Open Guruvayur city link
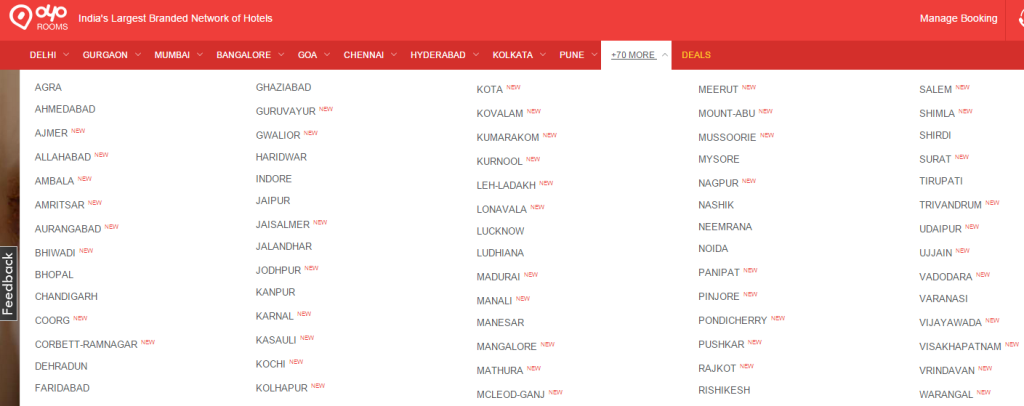1024x406 pixels. 285,112
